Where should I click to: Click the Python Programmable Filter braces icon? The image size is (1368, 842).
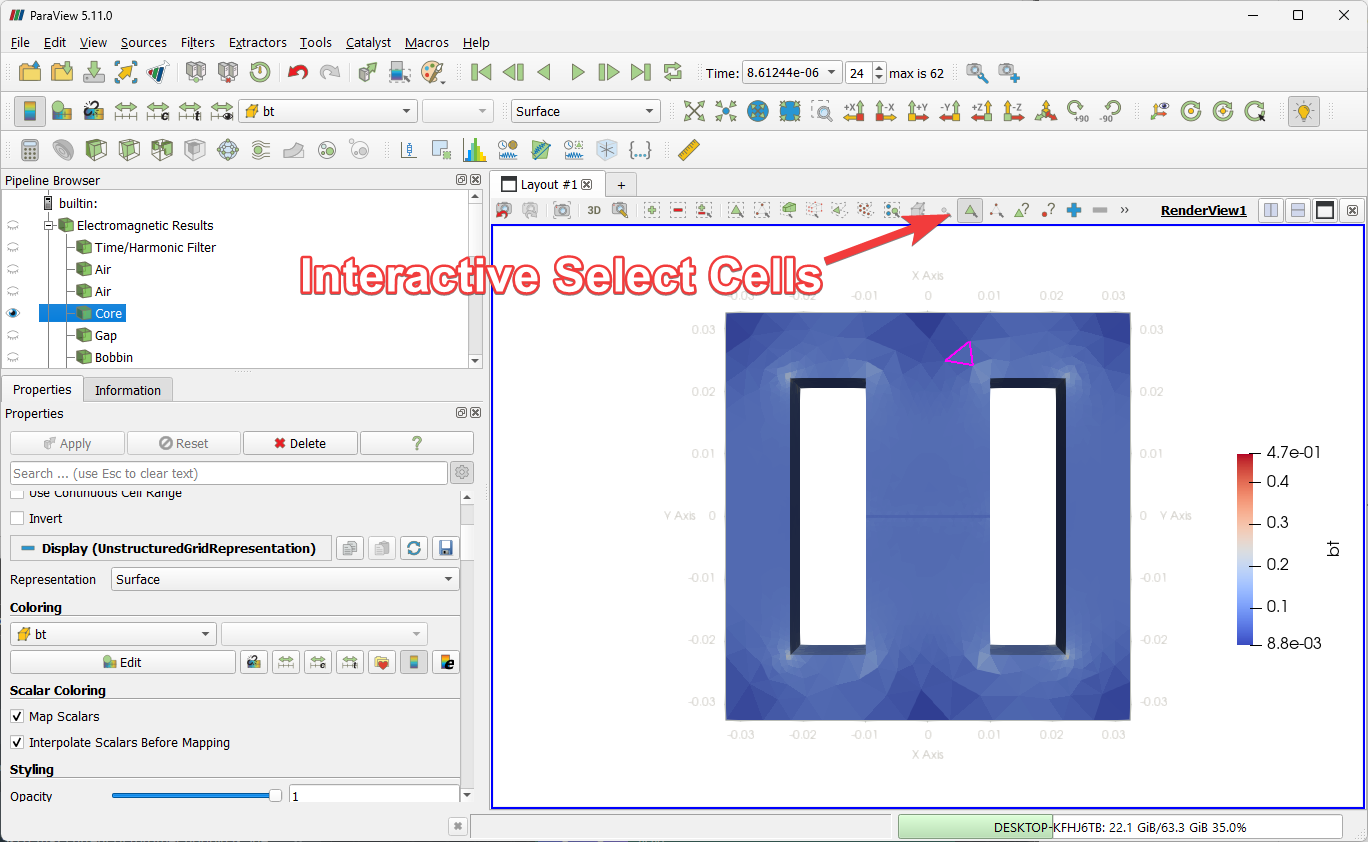[x=640, y=150]
